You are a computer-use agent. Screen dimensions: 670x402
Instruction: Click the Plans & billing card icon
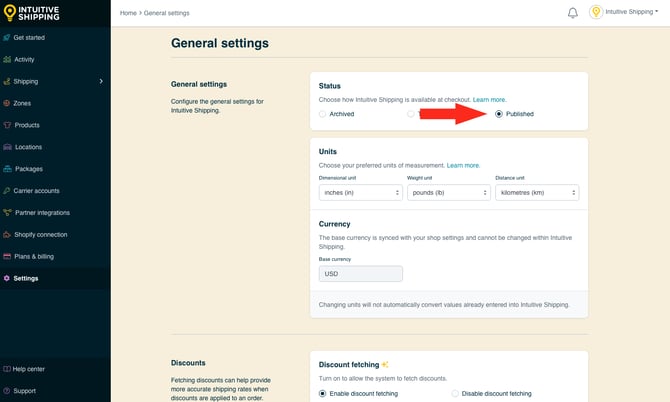(x=7, y=256)
